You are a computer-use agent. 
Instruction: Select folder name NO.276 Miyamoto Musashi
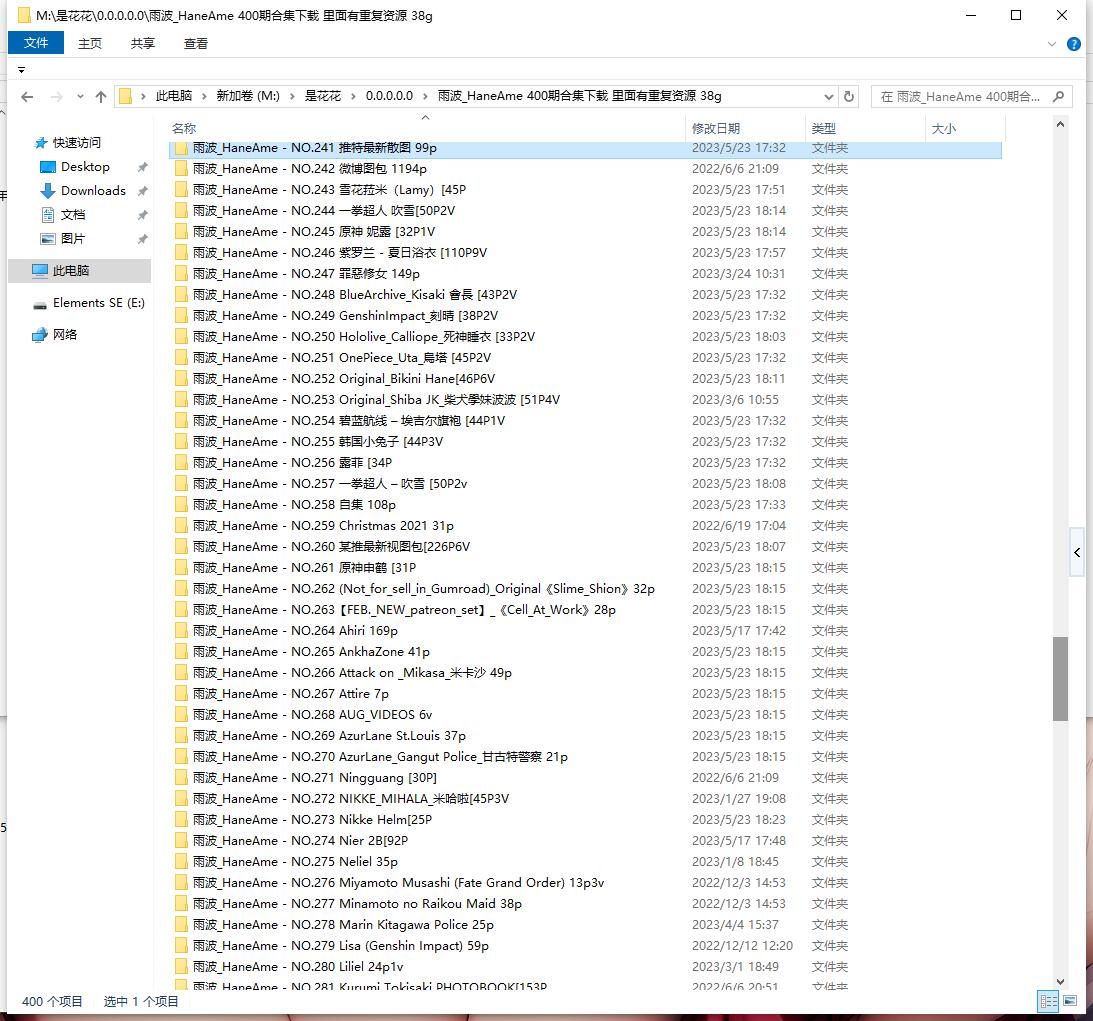click(x=398, y=883)
